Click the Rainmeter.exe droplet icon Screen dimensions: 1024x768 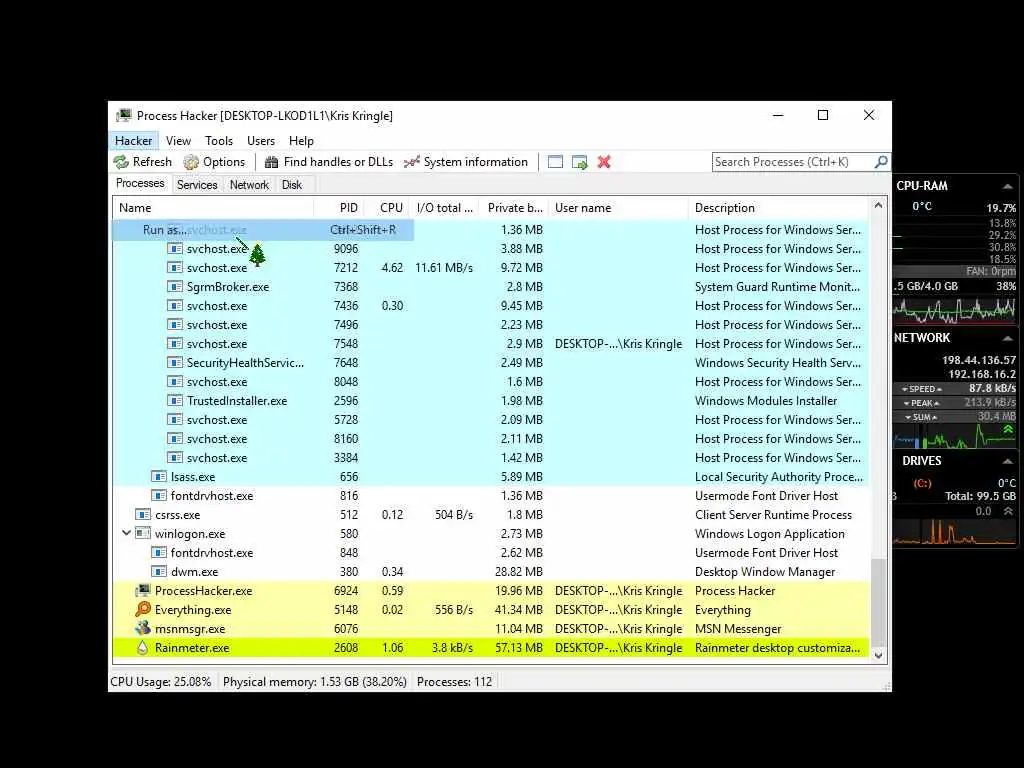tap(142, 648)
